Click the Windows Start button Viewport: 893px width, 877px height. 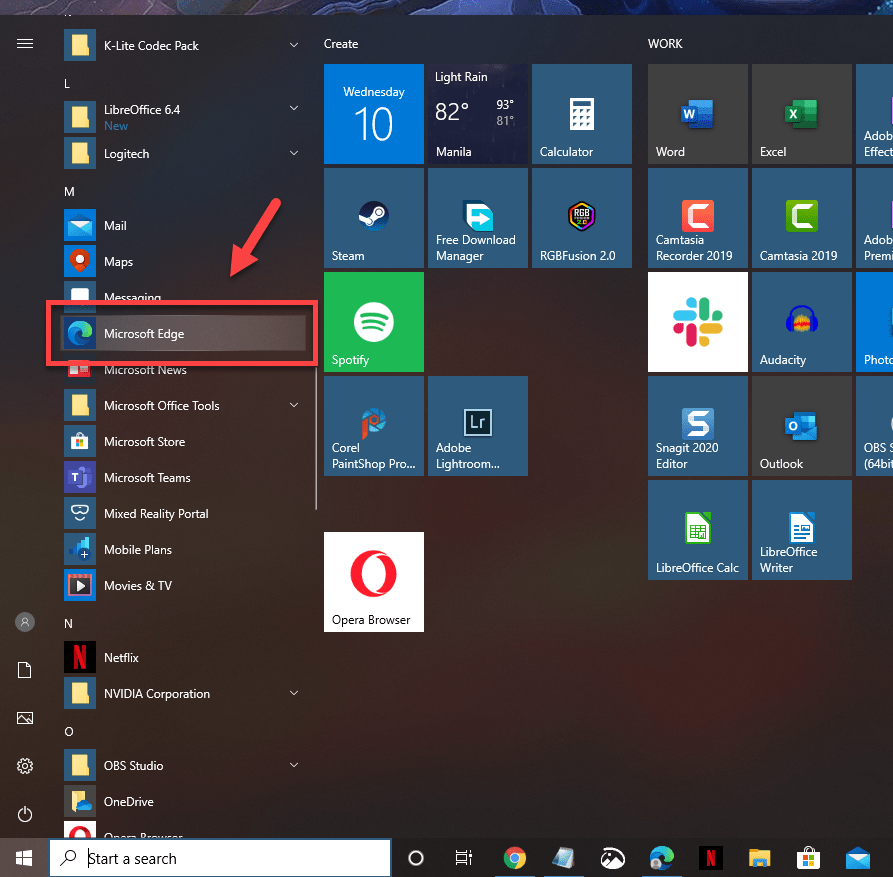click(24, 858)
